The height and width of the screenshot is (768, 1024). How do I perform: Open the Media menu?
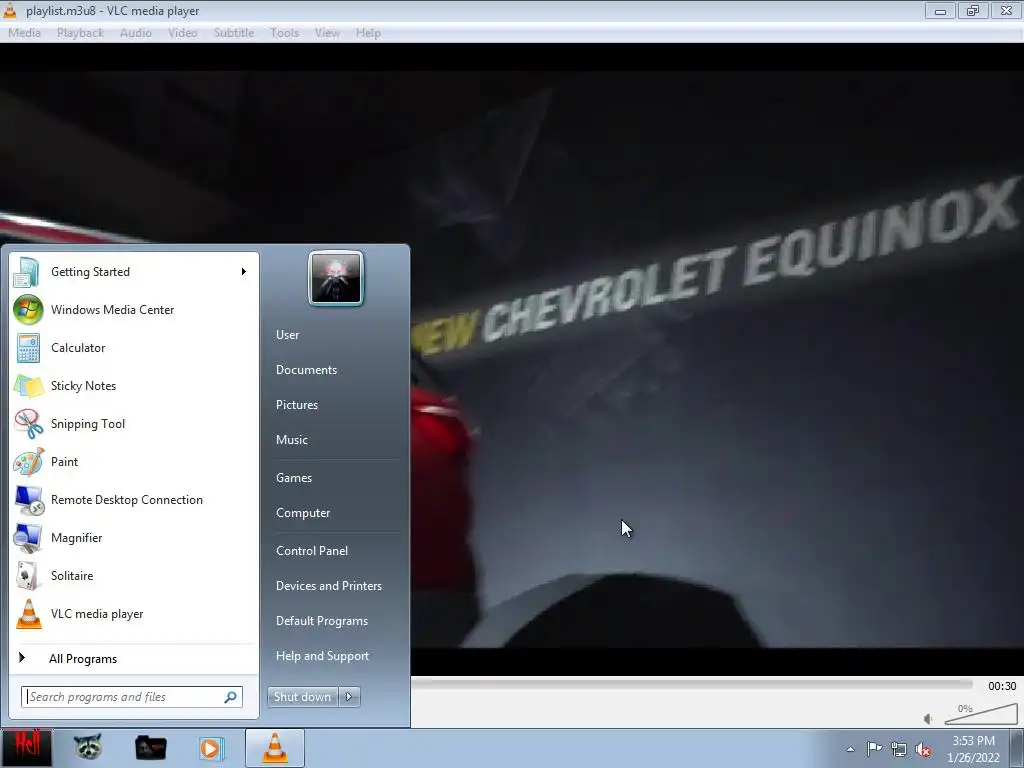pos(24,33)
